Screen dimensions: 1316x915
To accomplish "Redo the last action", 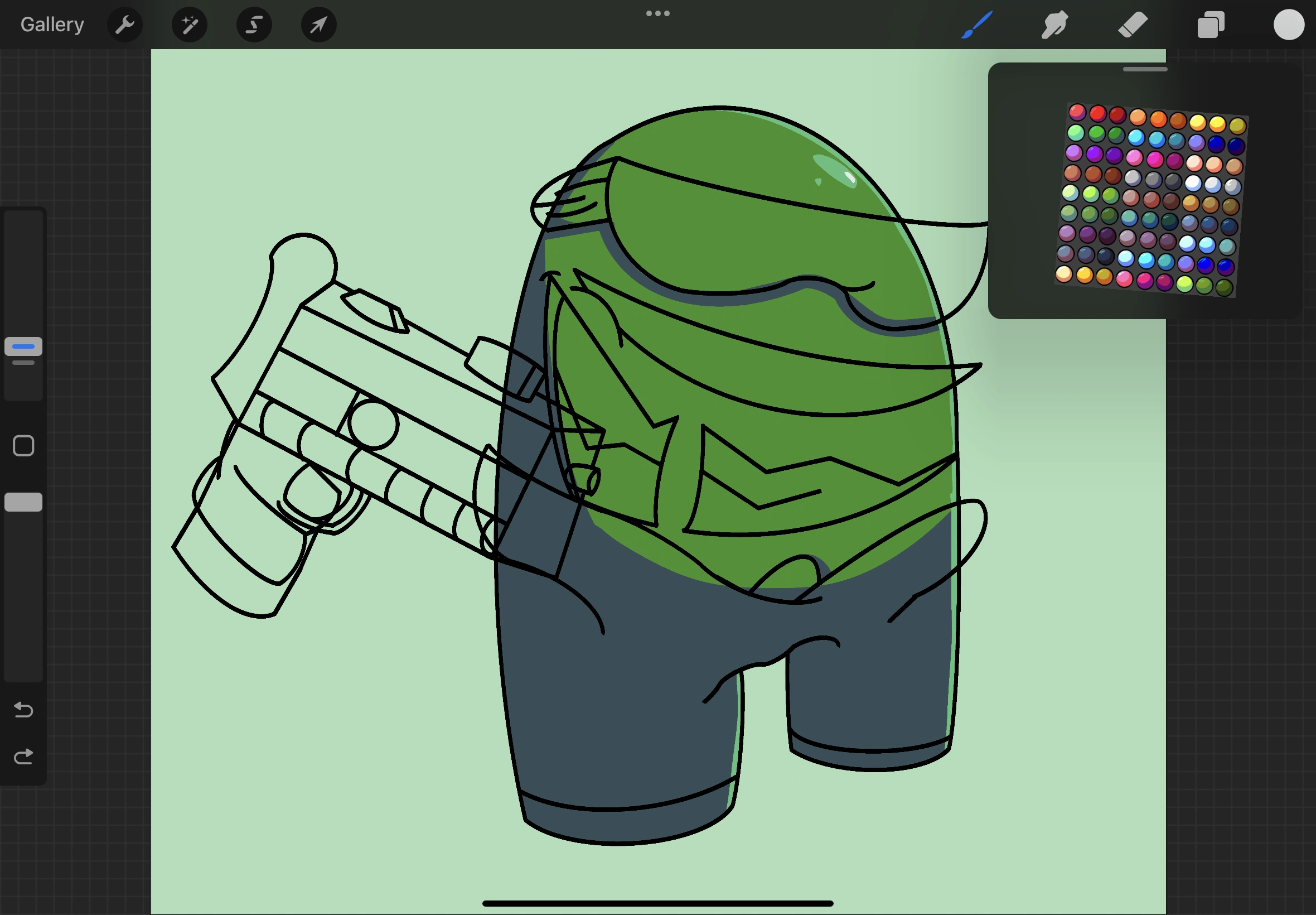I will pos(23,755).
